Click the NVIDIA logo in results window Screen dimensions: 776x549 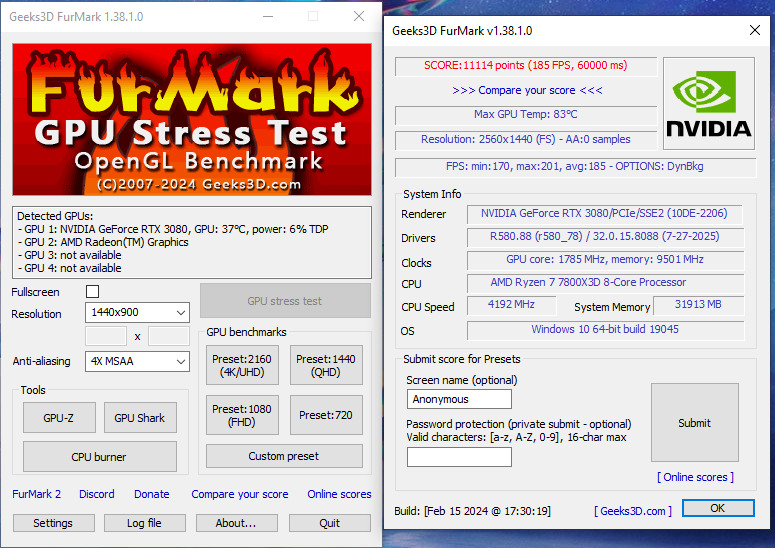709,103
